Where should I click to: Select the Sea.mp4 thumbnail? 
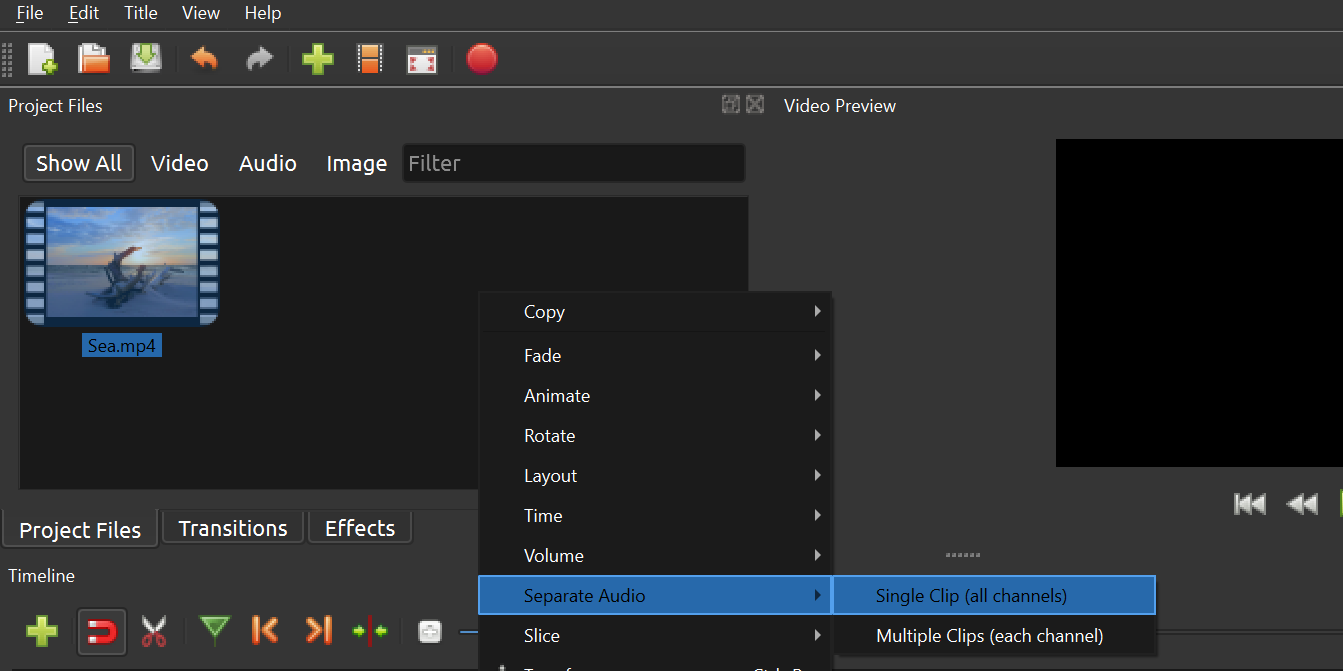(x=121, y=264)
